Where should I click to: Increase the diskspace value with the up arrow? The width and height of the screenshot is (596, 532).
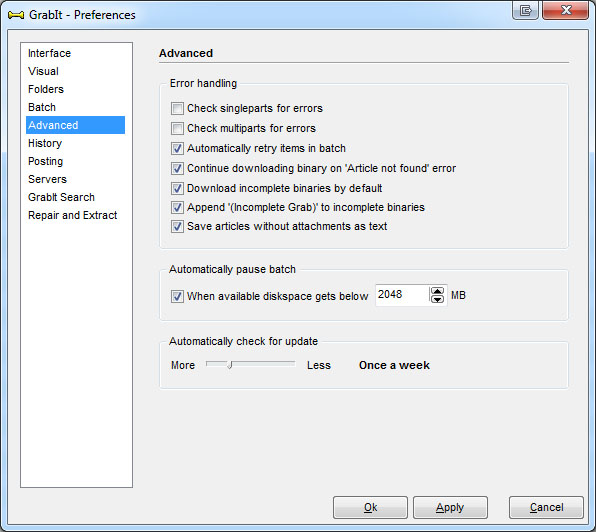click(x=437, y=291)
